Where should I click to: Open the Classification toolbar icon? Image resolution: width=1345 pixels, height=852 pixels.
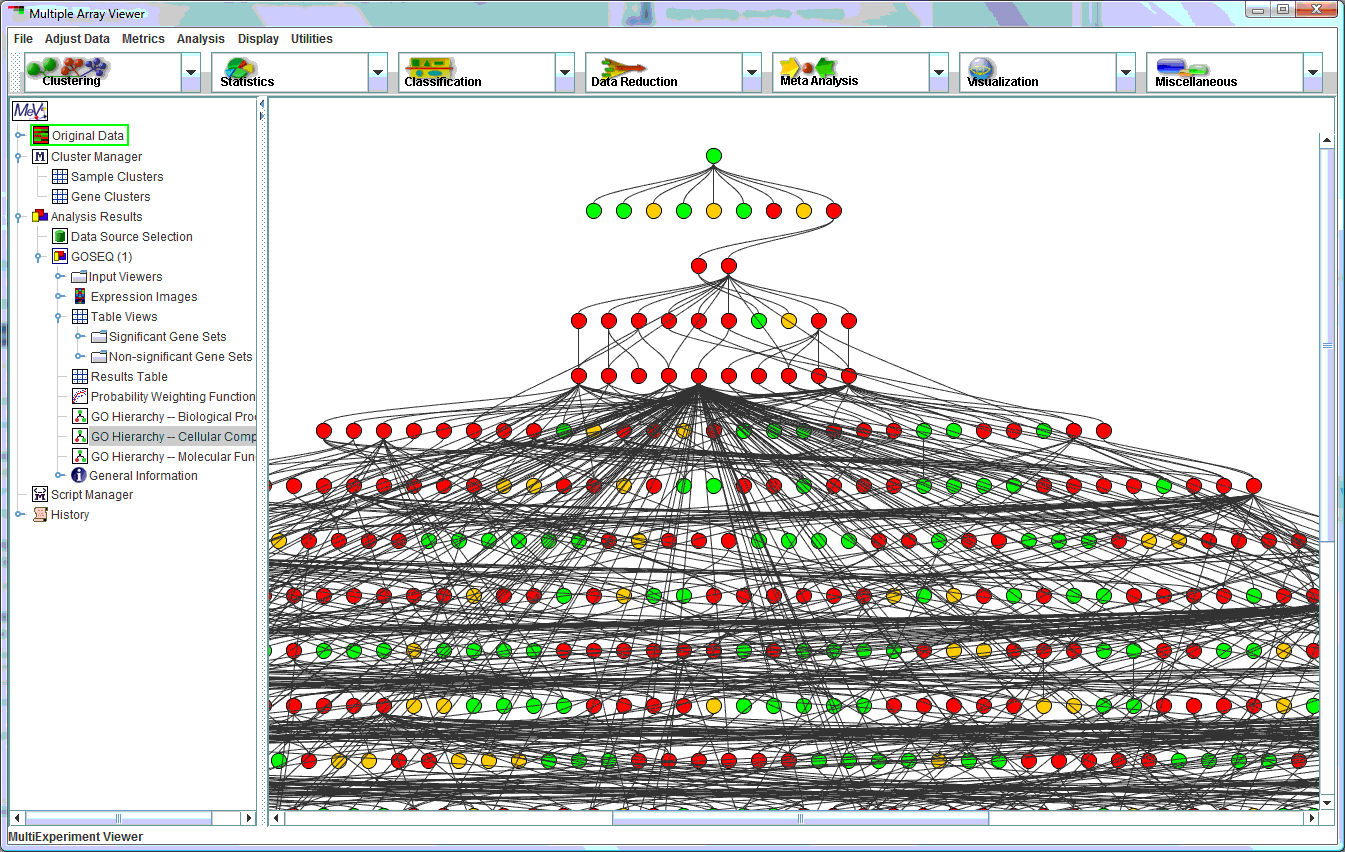coord(430,68)
